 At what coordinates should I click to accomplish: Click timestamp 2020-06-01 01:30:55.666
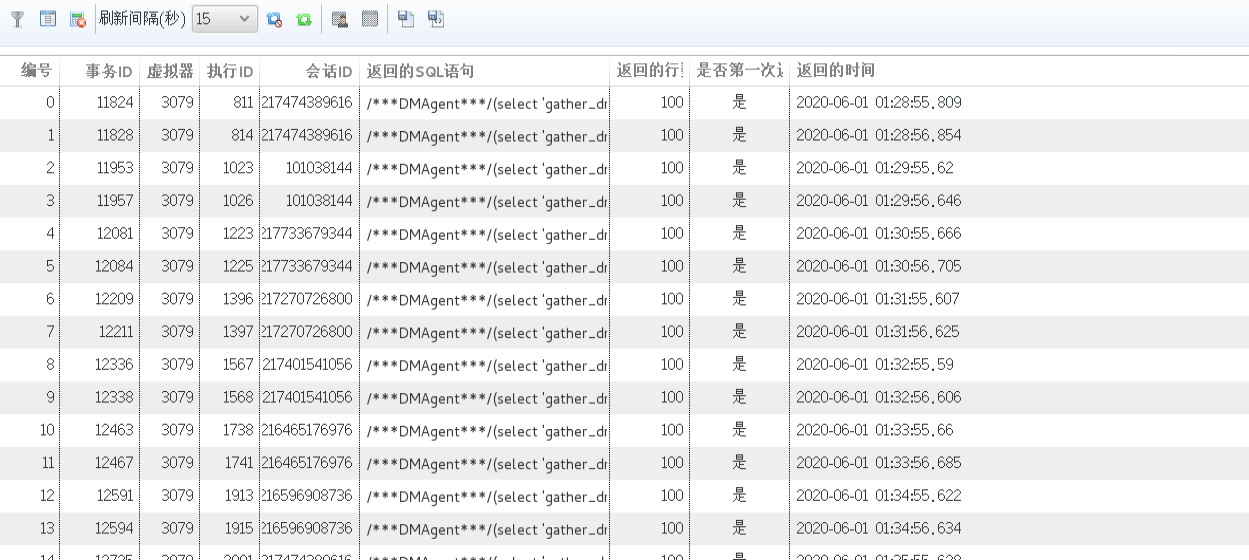pyautogui.click(x=879, y=233)
